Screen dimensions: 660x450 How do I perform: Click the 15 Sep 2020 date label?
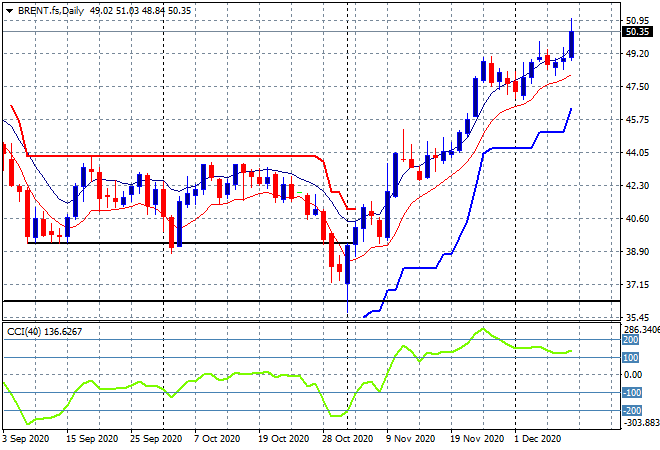(92, 439)
